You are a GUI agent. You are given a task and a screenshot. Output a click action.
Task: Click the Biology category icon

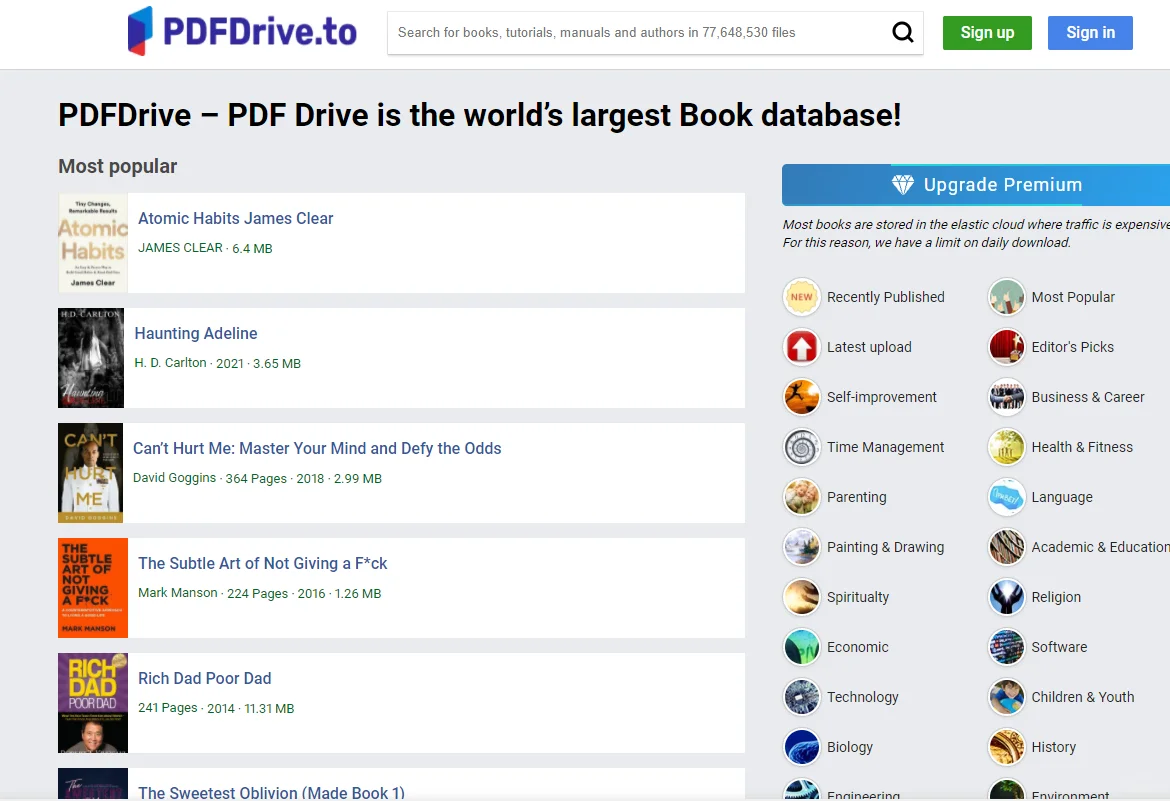(801, 747)
